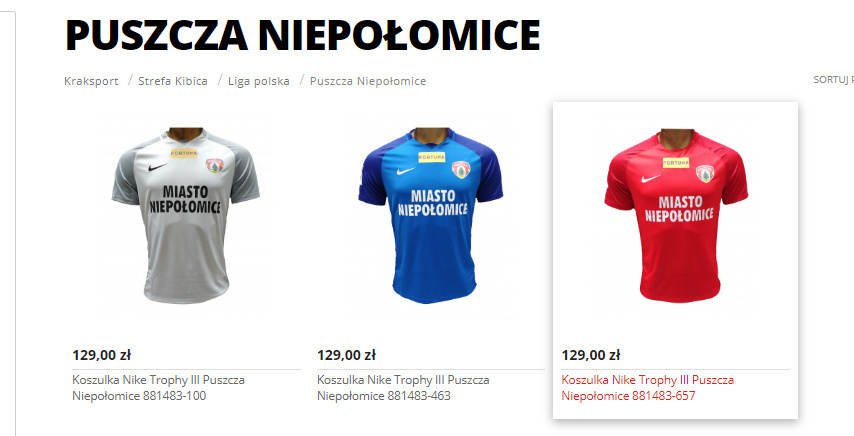The width and height of the screenshot is (854, 436).
Task: Click the grey jersey's 129,00 zł price
Action: pos(101,355)
